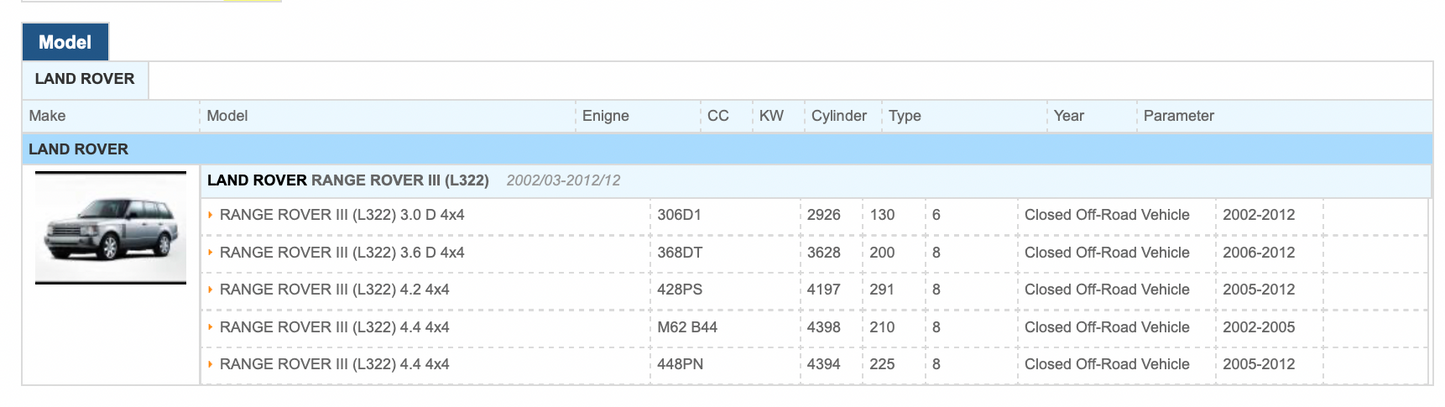Image resolution: width=1445 pixels, height=407 pixels.
Task: Click displacement value 4398
Action: [x=824, y=327]
